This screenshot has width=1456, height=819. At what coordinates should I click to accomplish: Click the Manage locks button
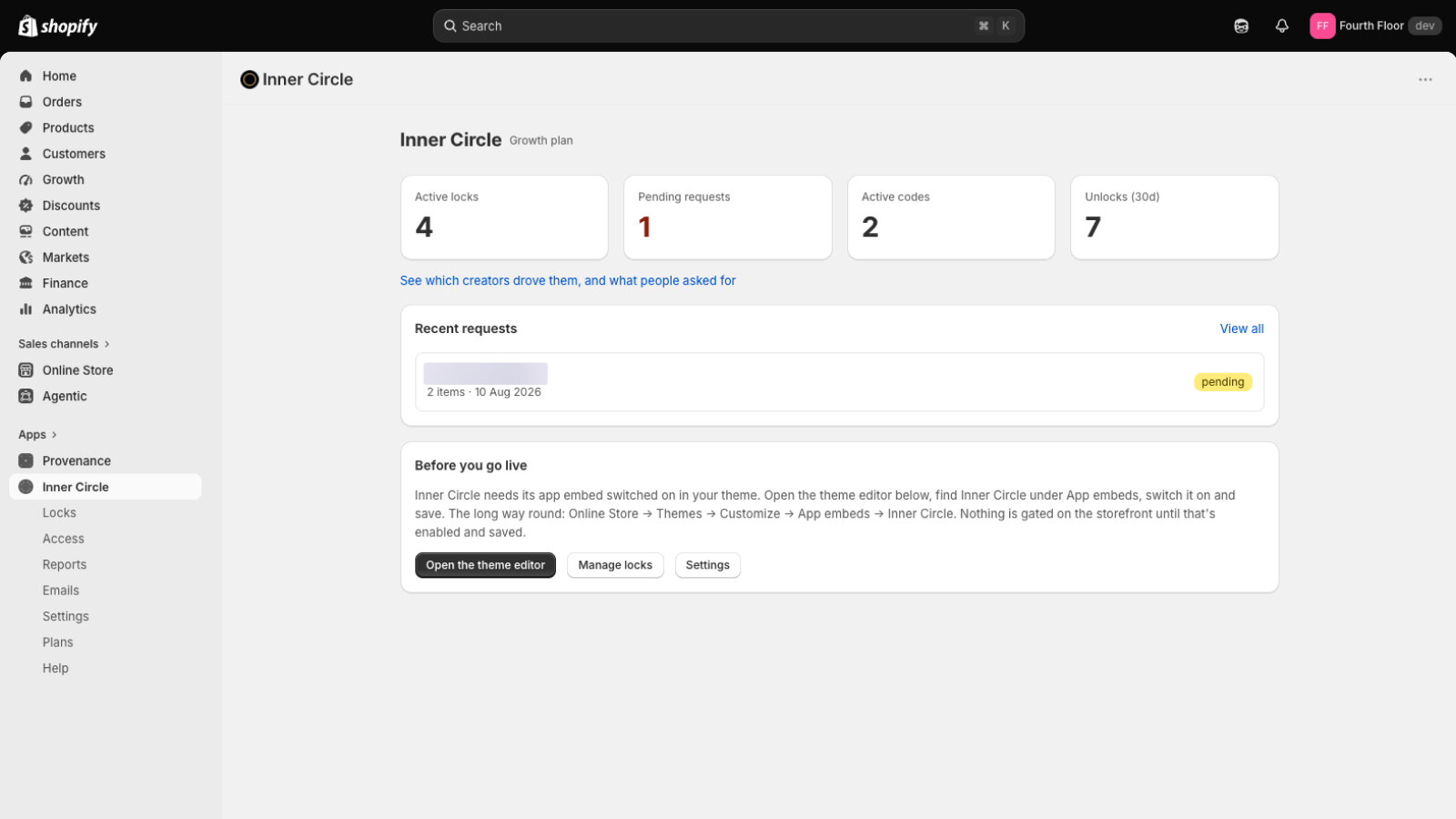click(615, 565)
